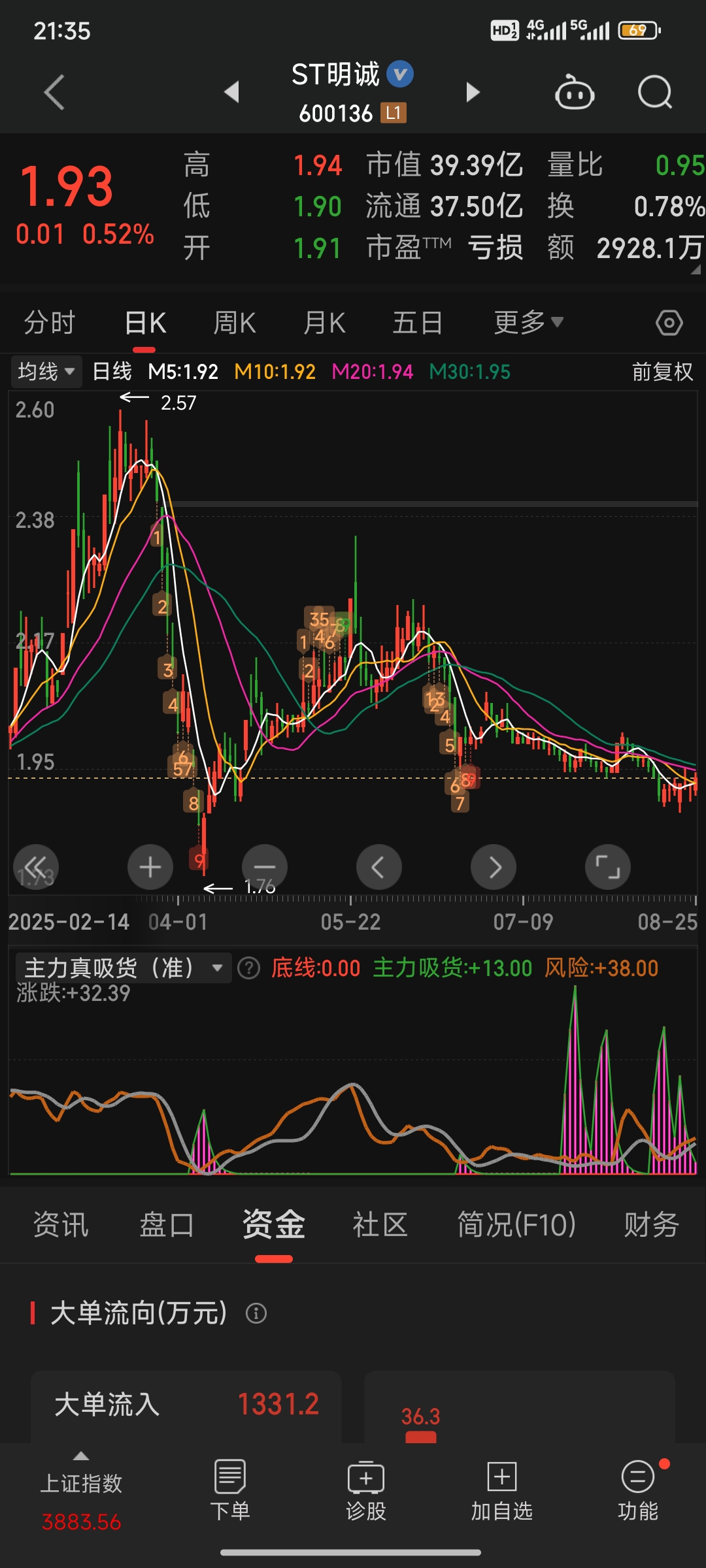Go back with the left chevron icon
706x1568 pixels.
point(54,92)
